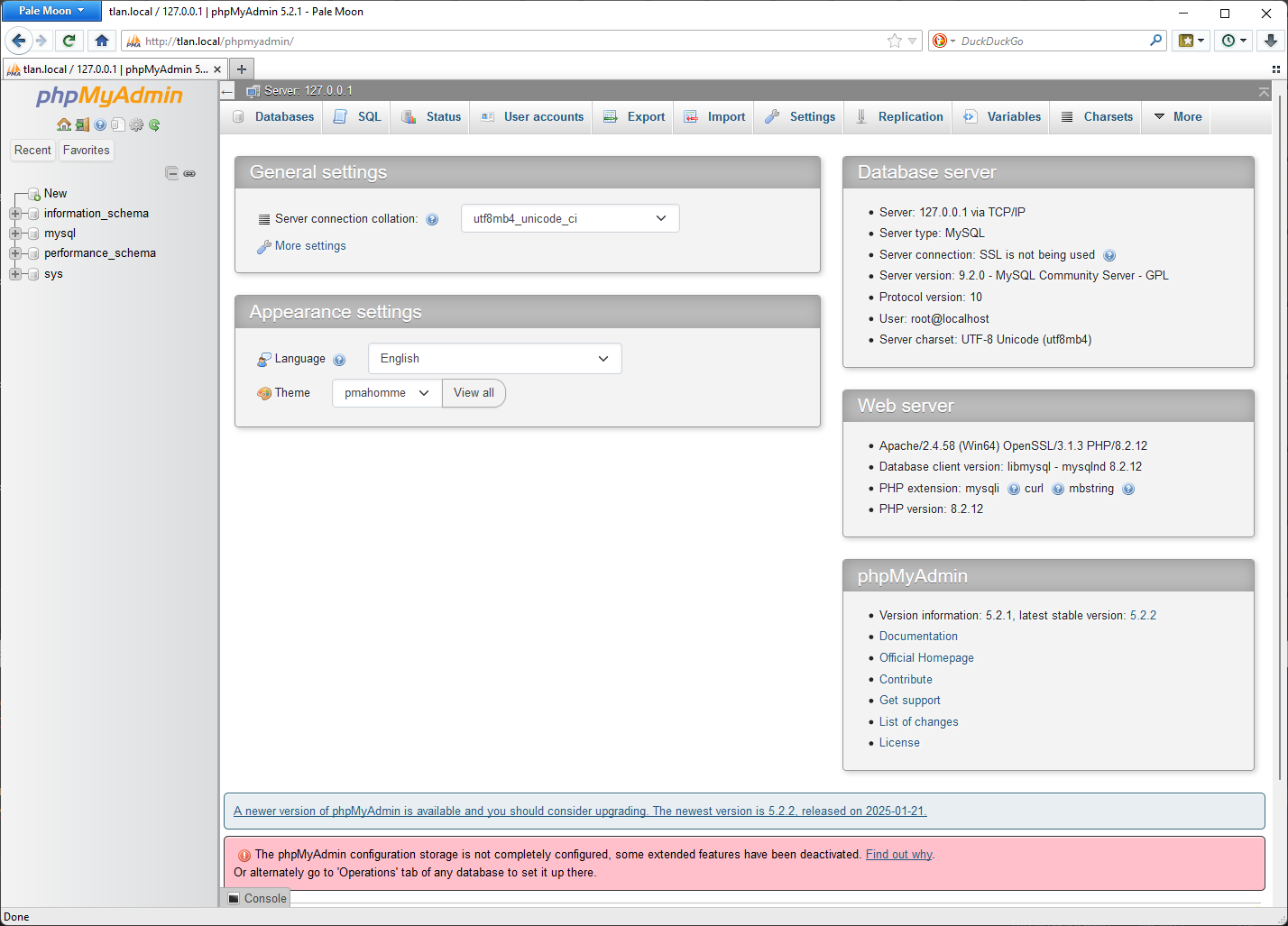Open the Replication tab
This screenshot has width=1288, height=926.
(898, 117)
